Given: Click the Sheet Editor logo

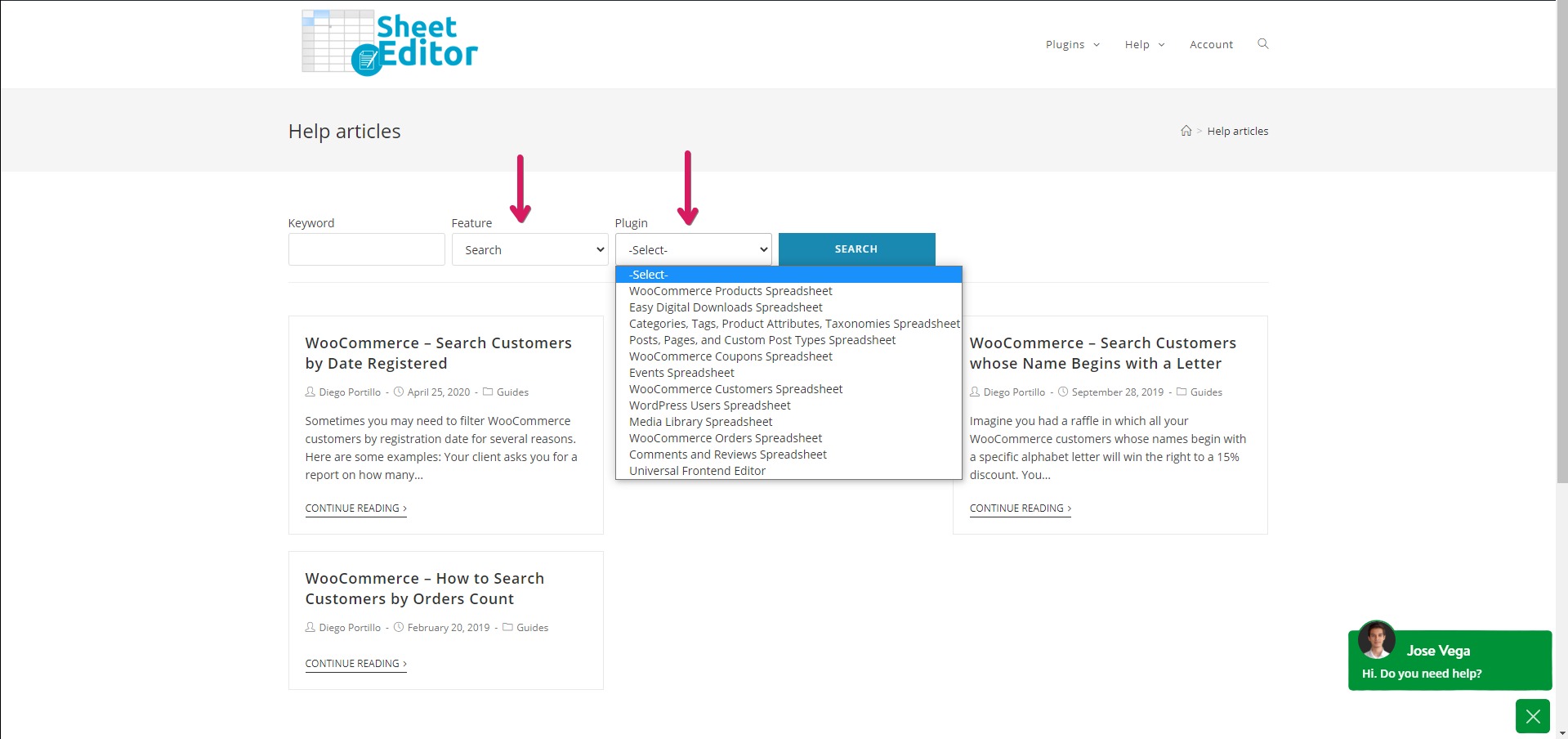Looking at the screenshot, I should pyautogui.click(x=390, y=43).
